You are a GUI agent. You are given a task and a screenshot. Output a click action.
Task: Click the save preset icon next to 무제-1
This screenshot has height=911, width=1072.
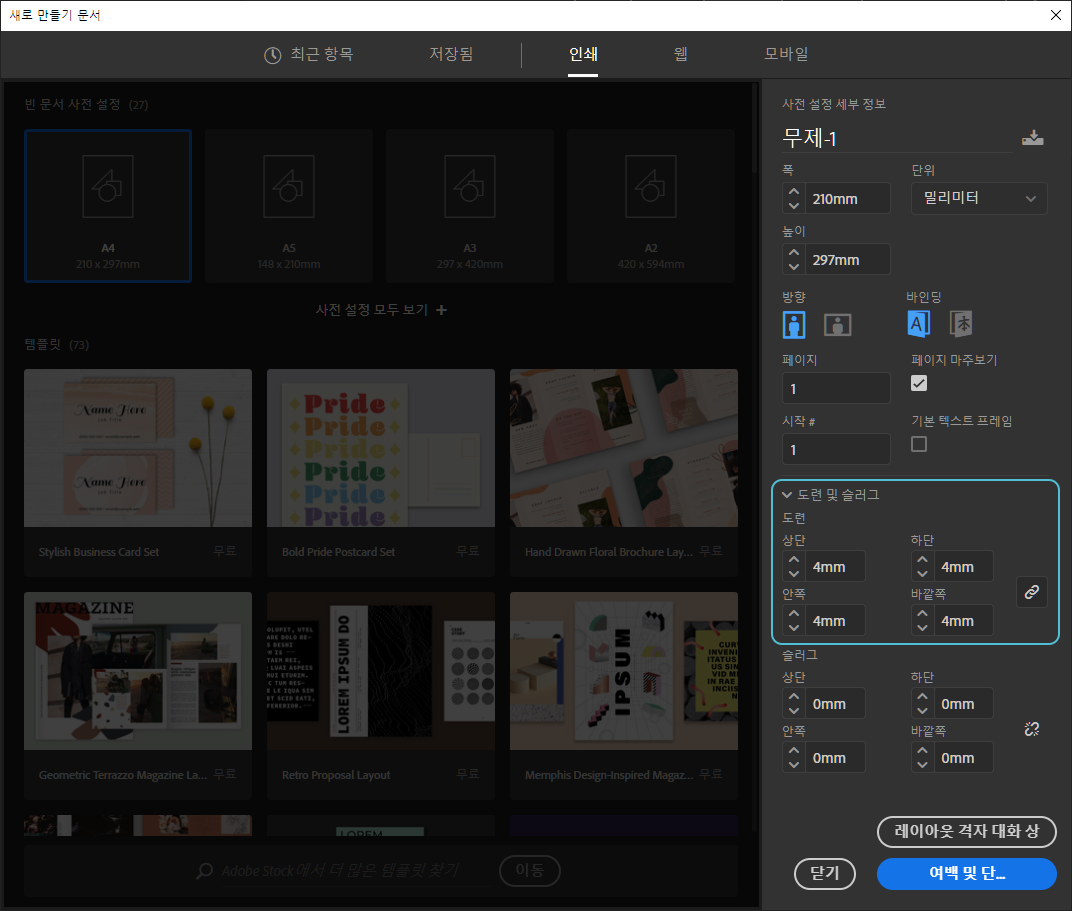pos(1032,139)
